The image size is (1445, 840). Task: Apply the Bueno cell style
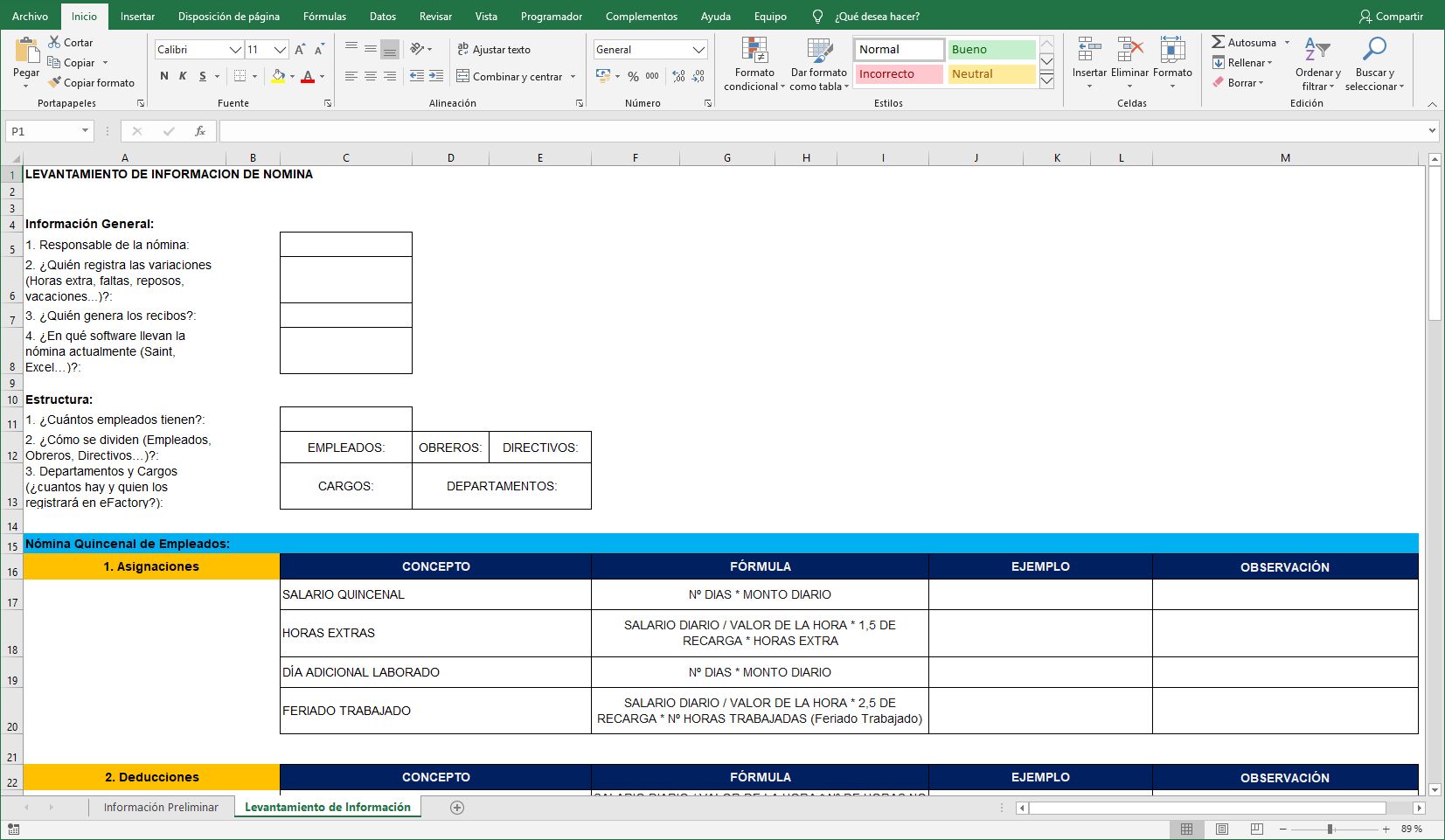pyautogui.click(x=990, y=49)
